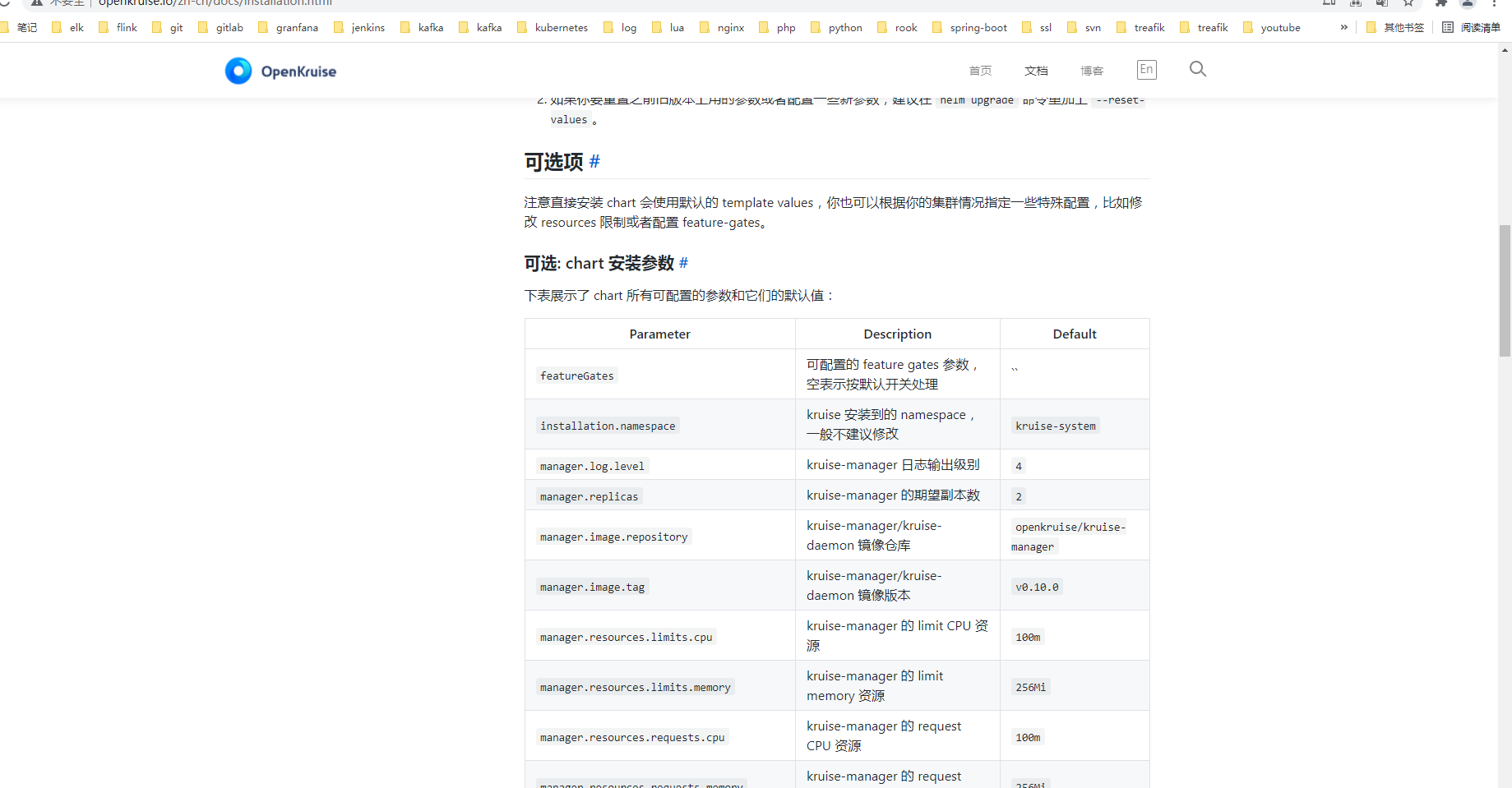Click the kruise-manager 日志输出级别 description

(x=893, y=465)
